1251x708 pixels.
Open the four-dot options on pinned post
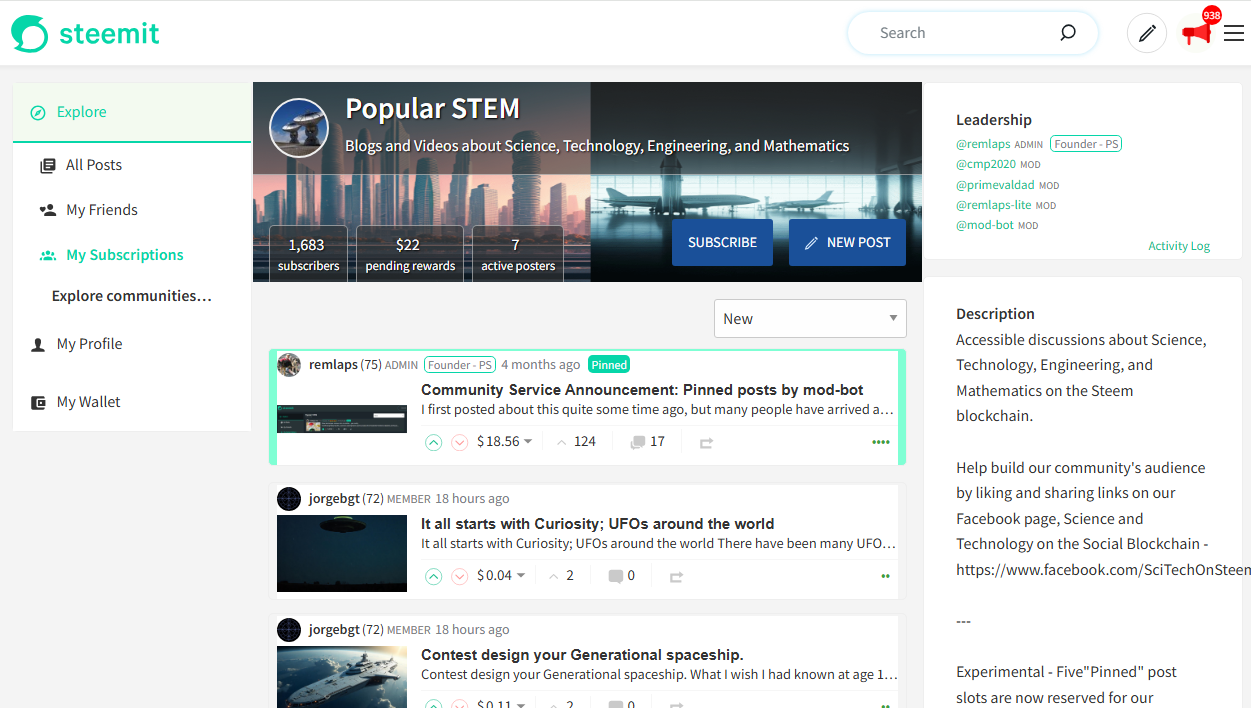click(x=881, y=442)
